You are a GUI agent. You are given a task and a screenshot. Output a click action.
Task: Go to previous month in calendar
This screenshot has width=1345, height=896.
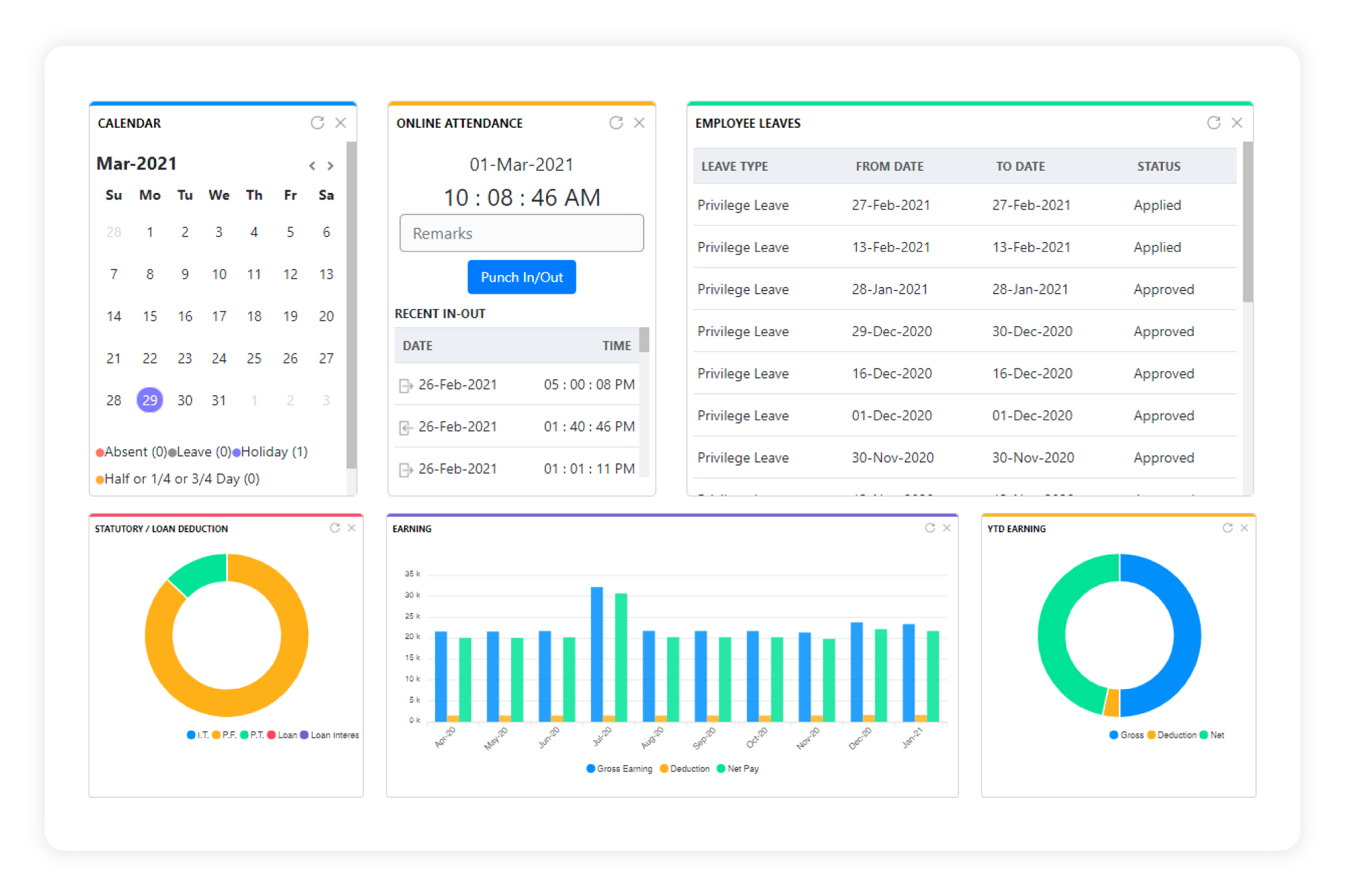312,165
